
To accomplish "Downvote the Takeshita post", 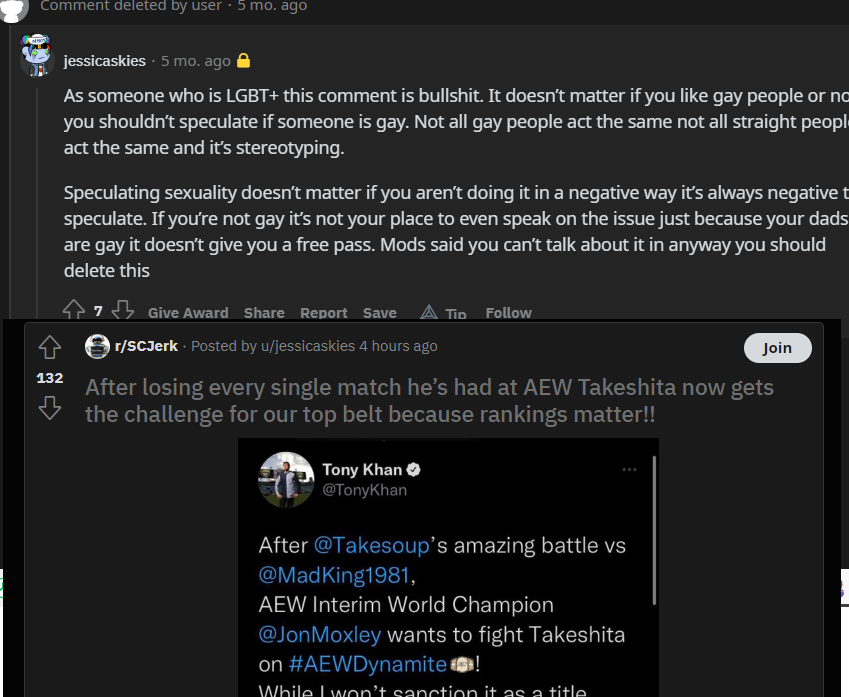I will [49, 408].
